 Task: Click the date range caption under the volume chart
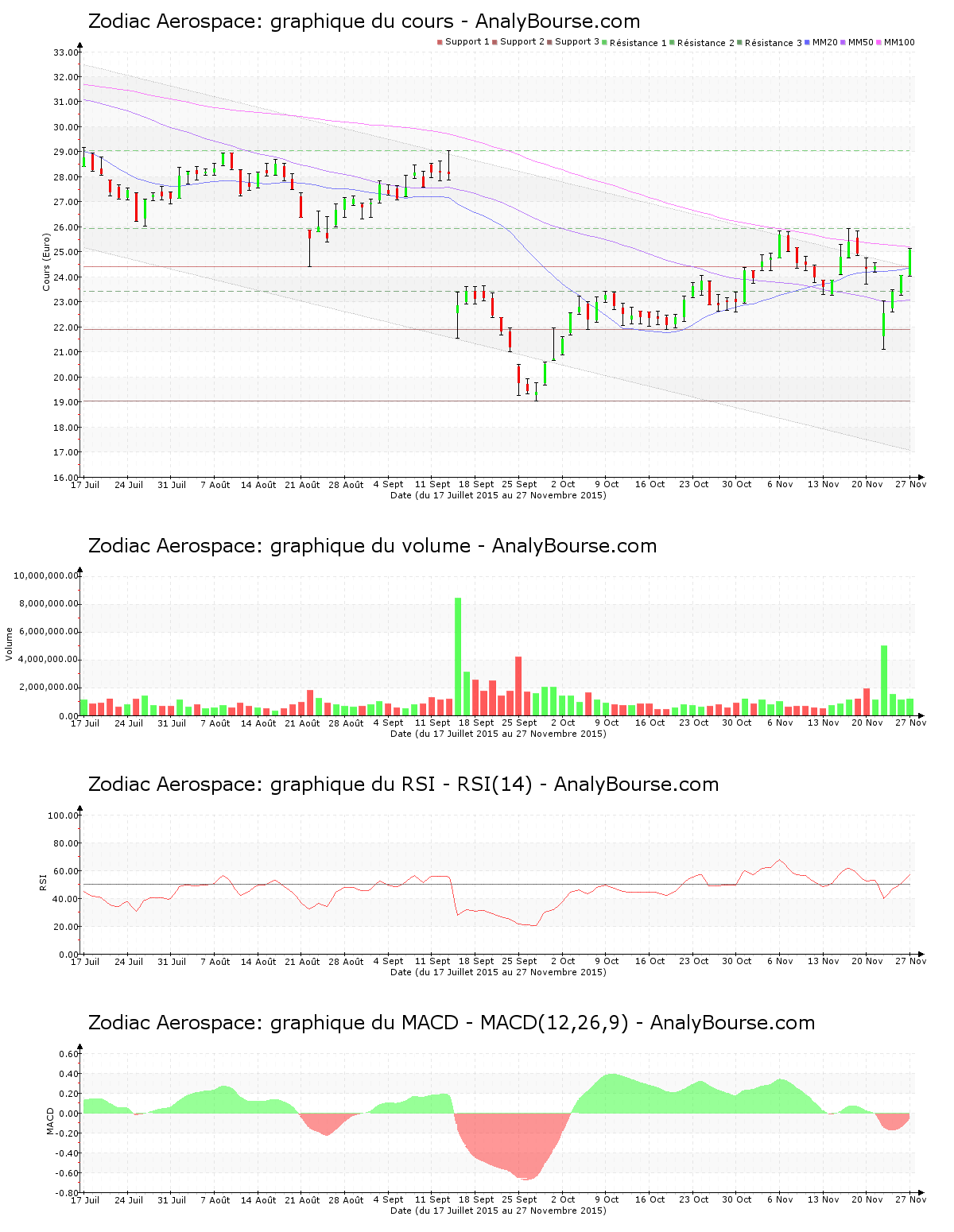(498, 734)
